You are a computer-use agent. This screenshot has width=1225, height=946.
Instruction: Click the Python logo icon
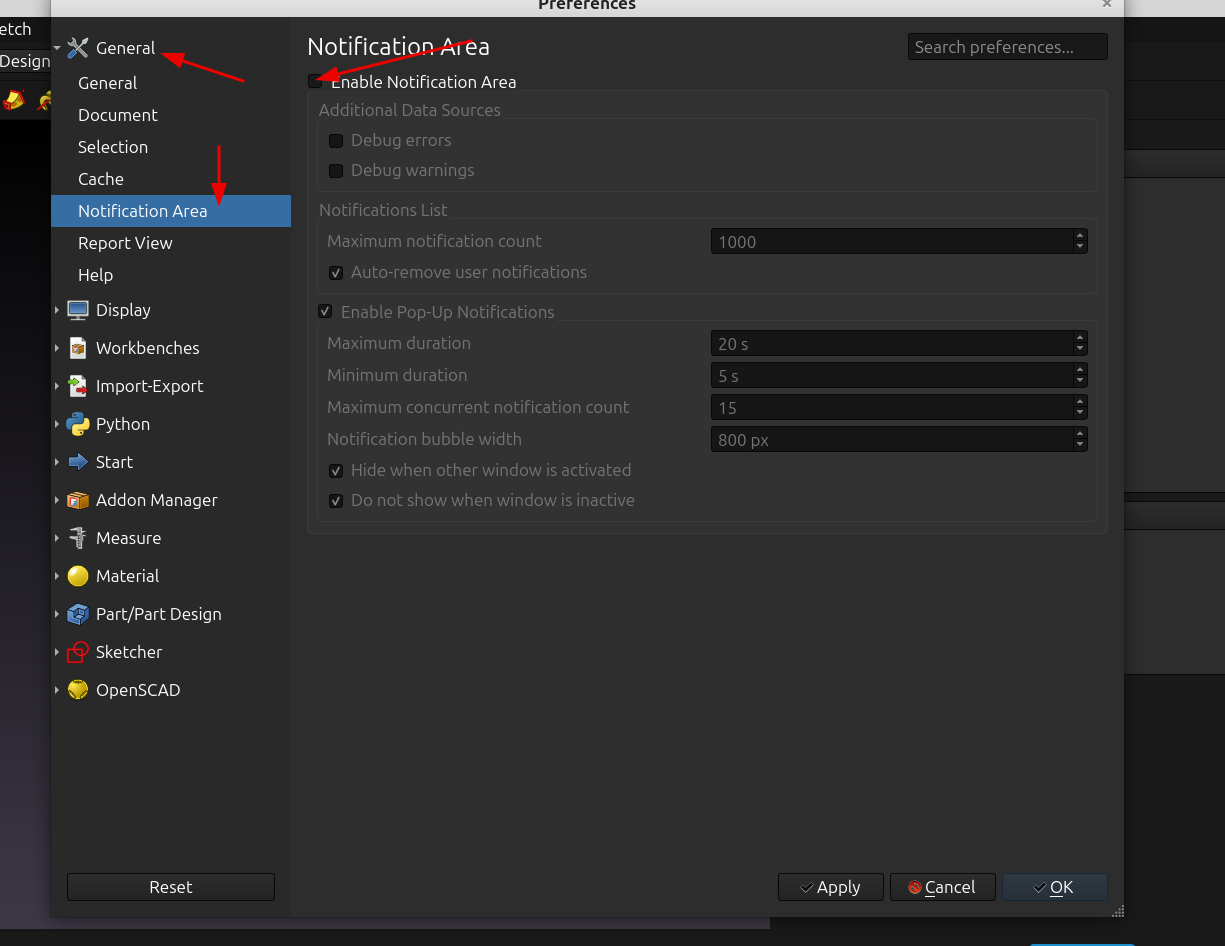click(78, 424)
